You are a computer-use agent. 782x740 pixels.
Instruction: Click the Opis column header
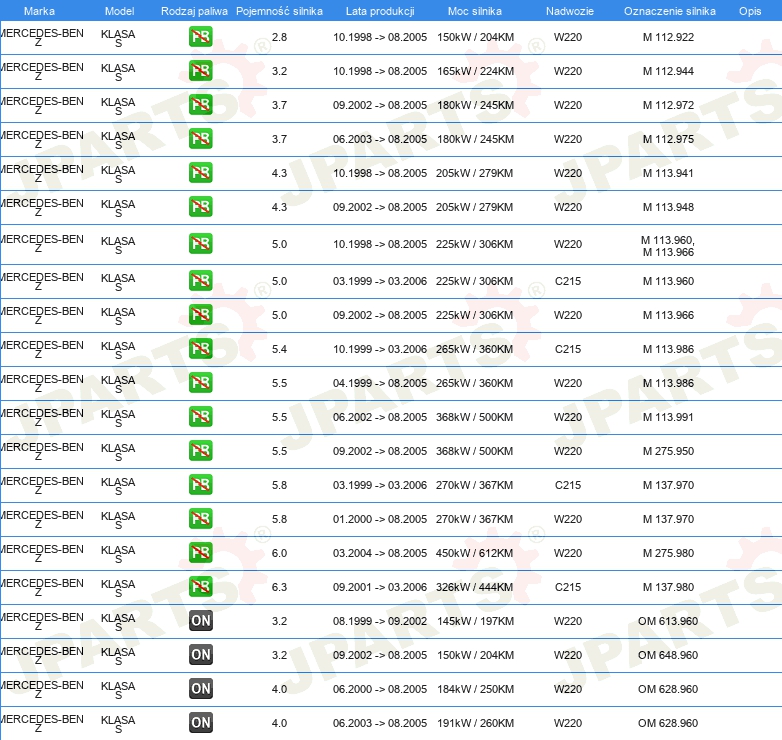[x=749, y=10]
